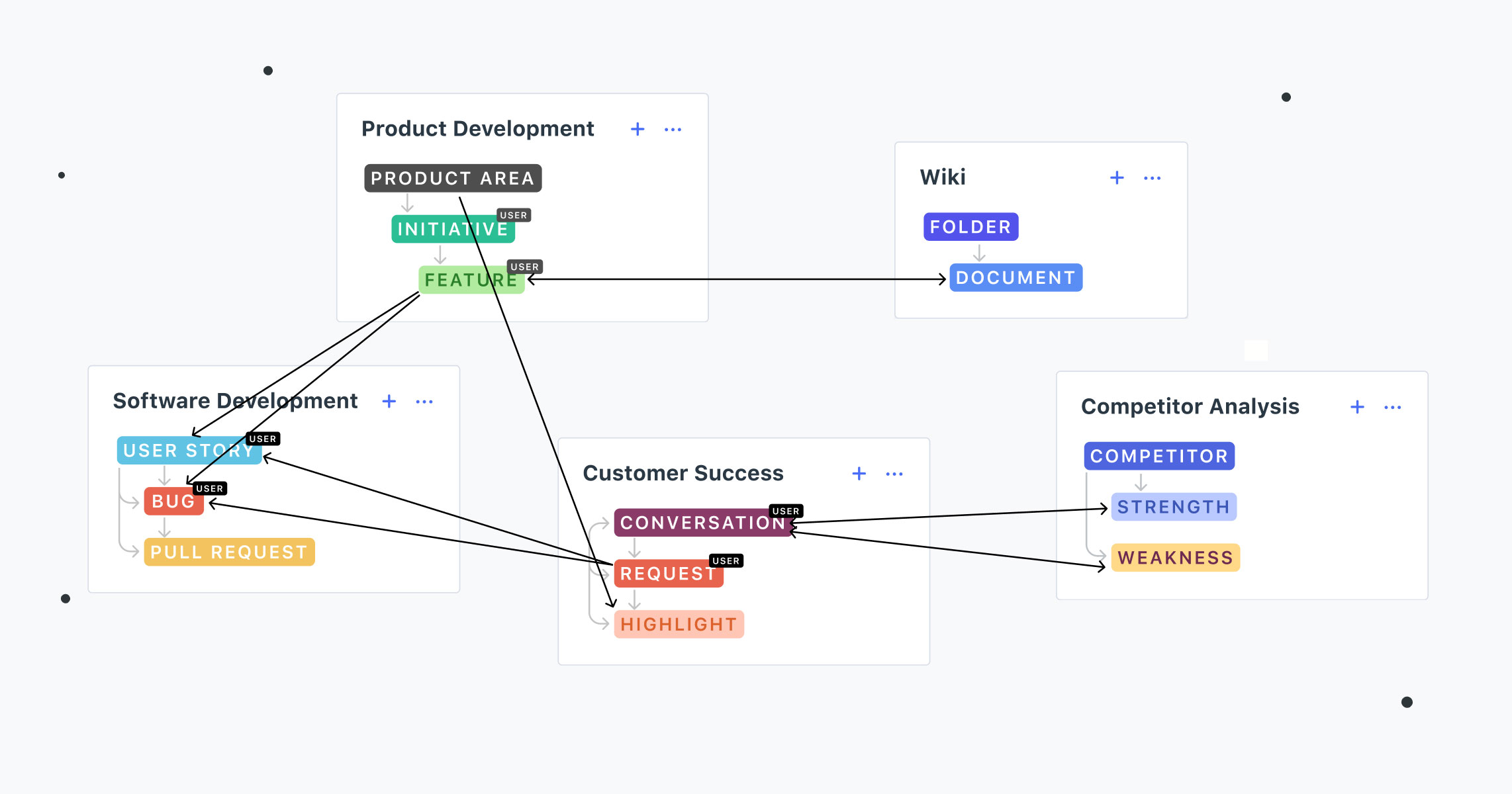This screenshot has height=794, width=1512.
Task: Select the PULL REQUEST tag
Action: pyautogui.click(x=229, y=552)
